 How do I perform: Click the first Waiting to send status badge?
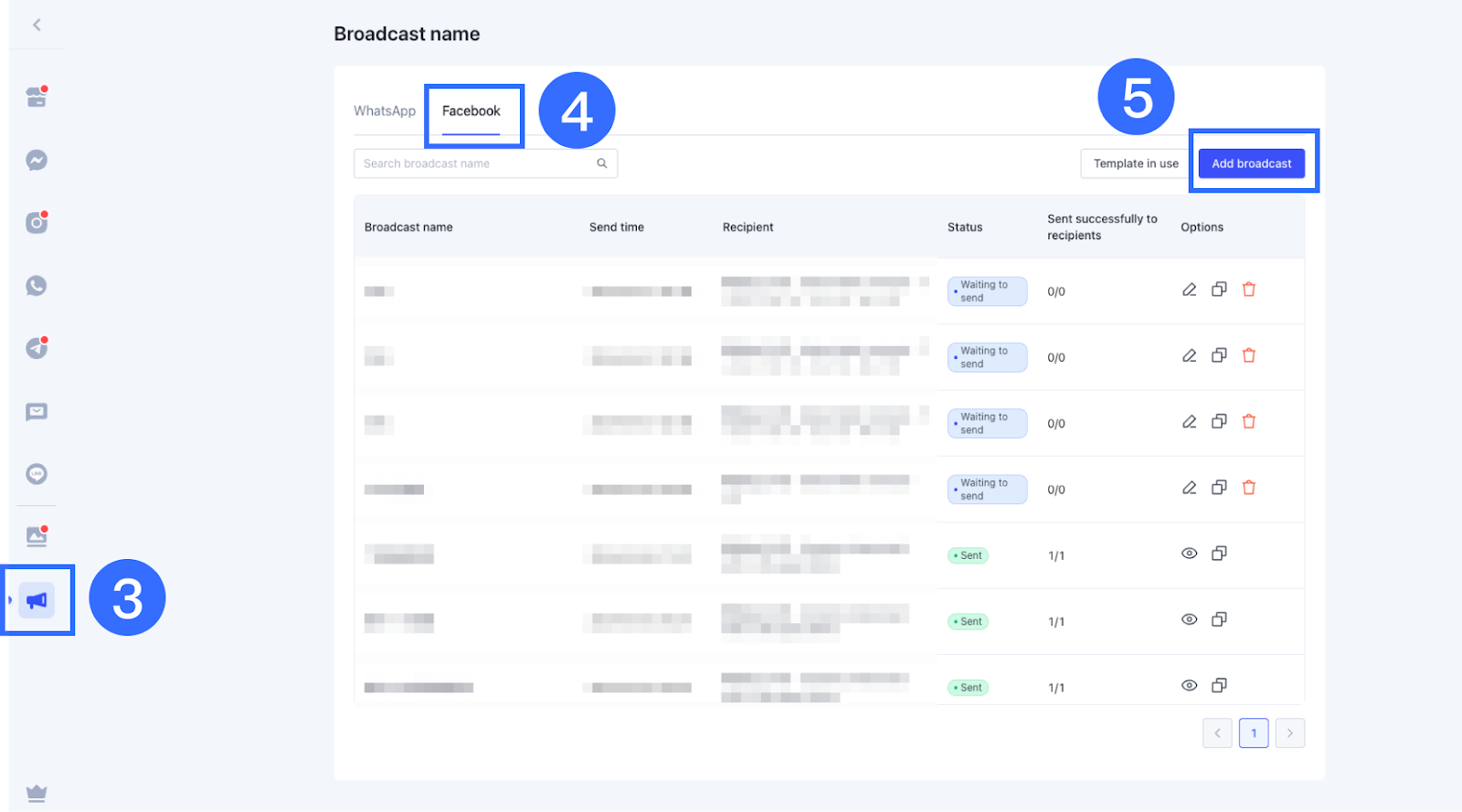click(x=987, y=291)
